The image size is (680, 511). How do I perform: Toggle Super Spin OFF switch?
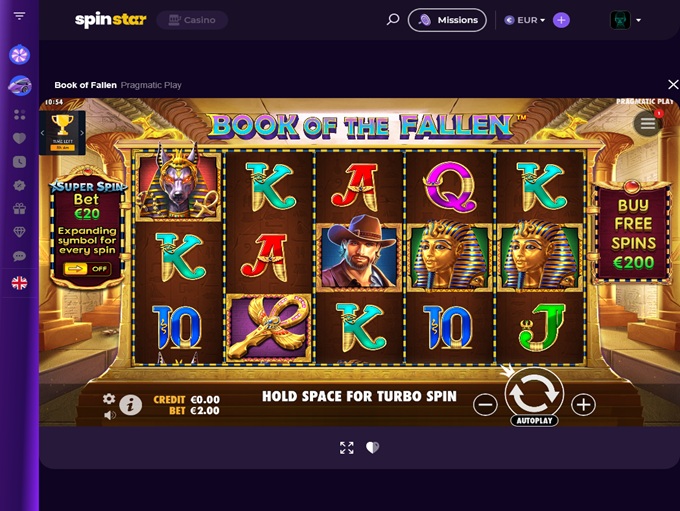[87, 269]
